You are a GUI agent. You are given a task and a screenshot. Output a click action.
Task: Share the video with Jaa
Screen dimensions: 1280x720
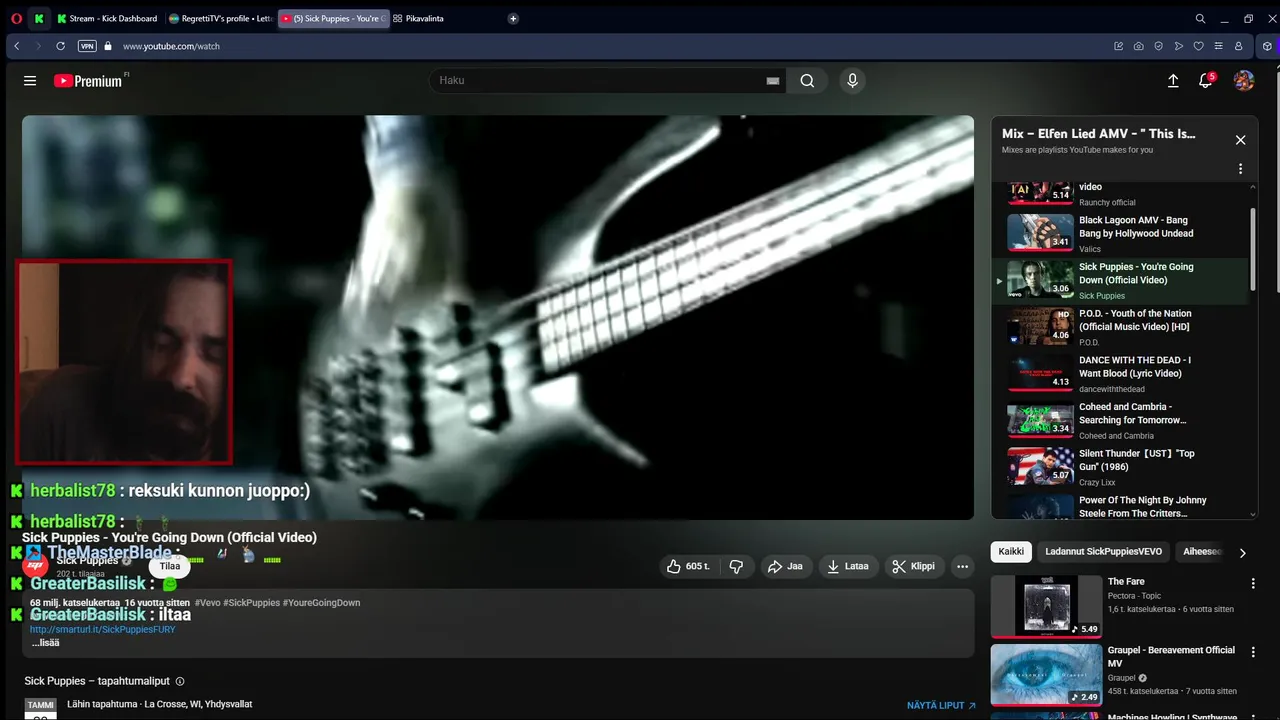[785, 566]
